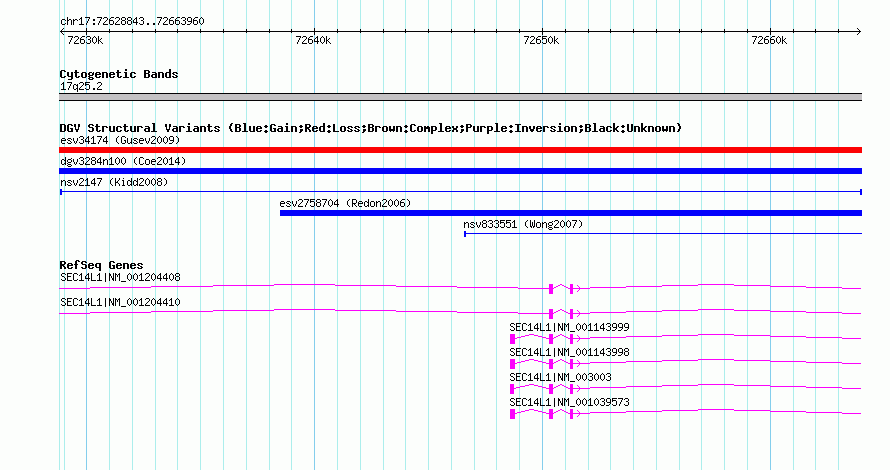Screen dimensions: 890x470
Task: Click the 72660k ruler label
Action: click(769, 40)
